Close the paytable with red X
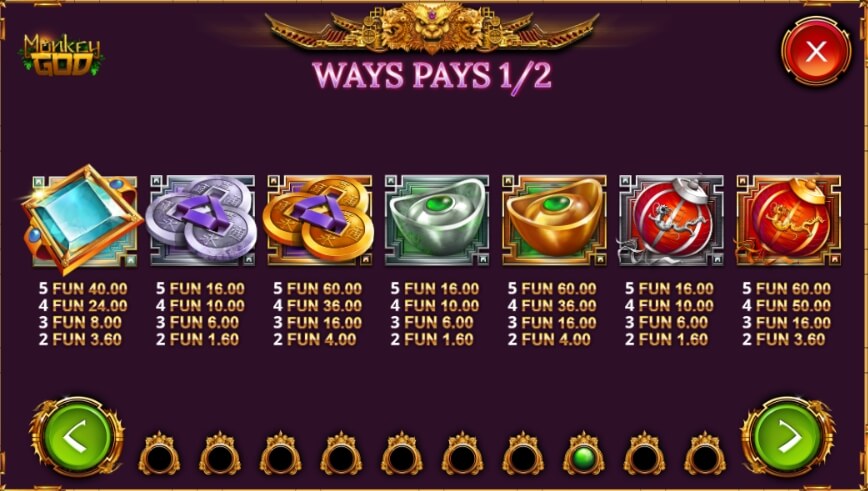 (816, 51)
